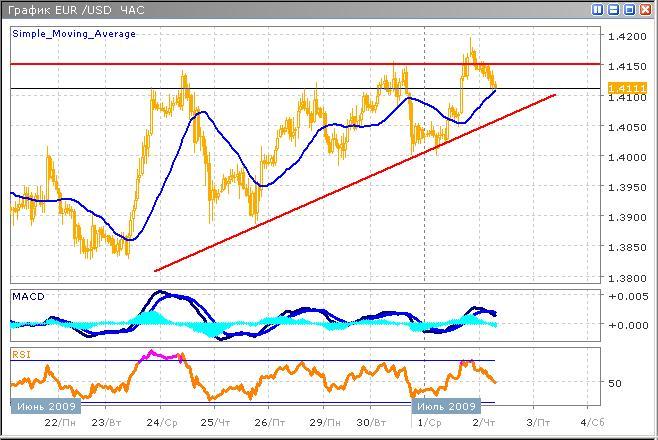
Task: Click the Июль 2009 month marker
Action: click(x=445, y=406)
